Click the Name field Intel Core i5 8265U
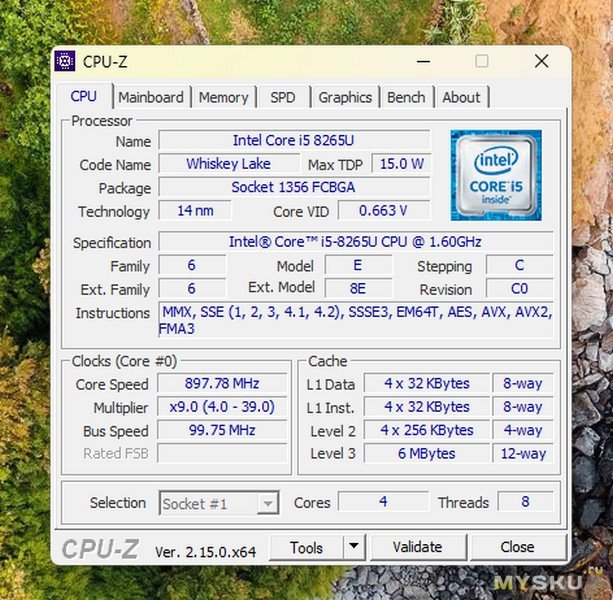This screenshot has width=613, height=600. point(294,140)
